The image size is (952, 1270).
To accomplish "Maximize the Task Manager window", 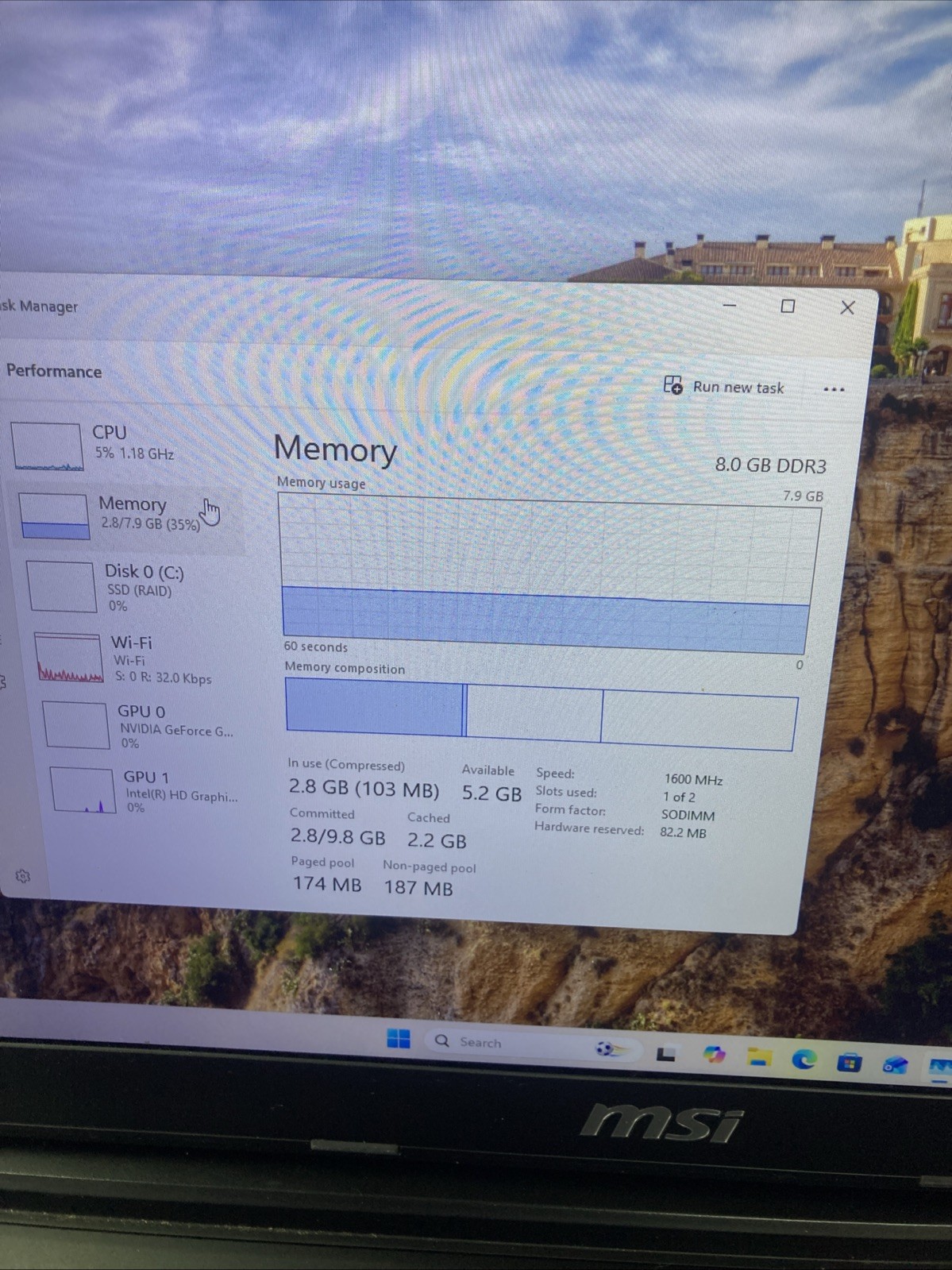I will (788, 306).
